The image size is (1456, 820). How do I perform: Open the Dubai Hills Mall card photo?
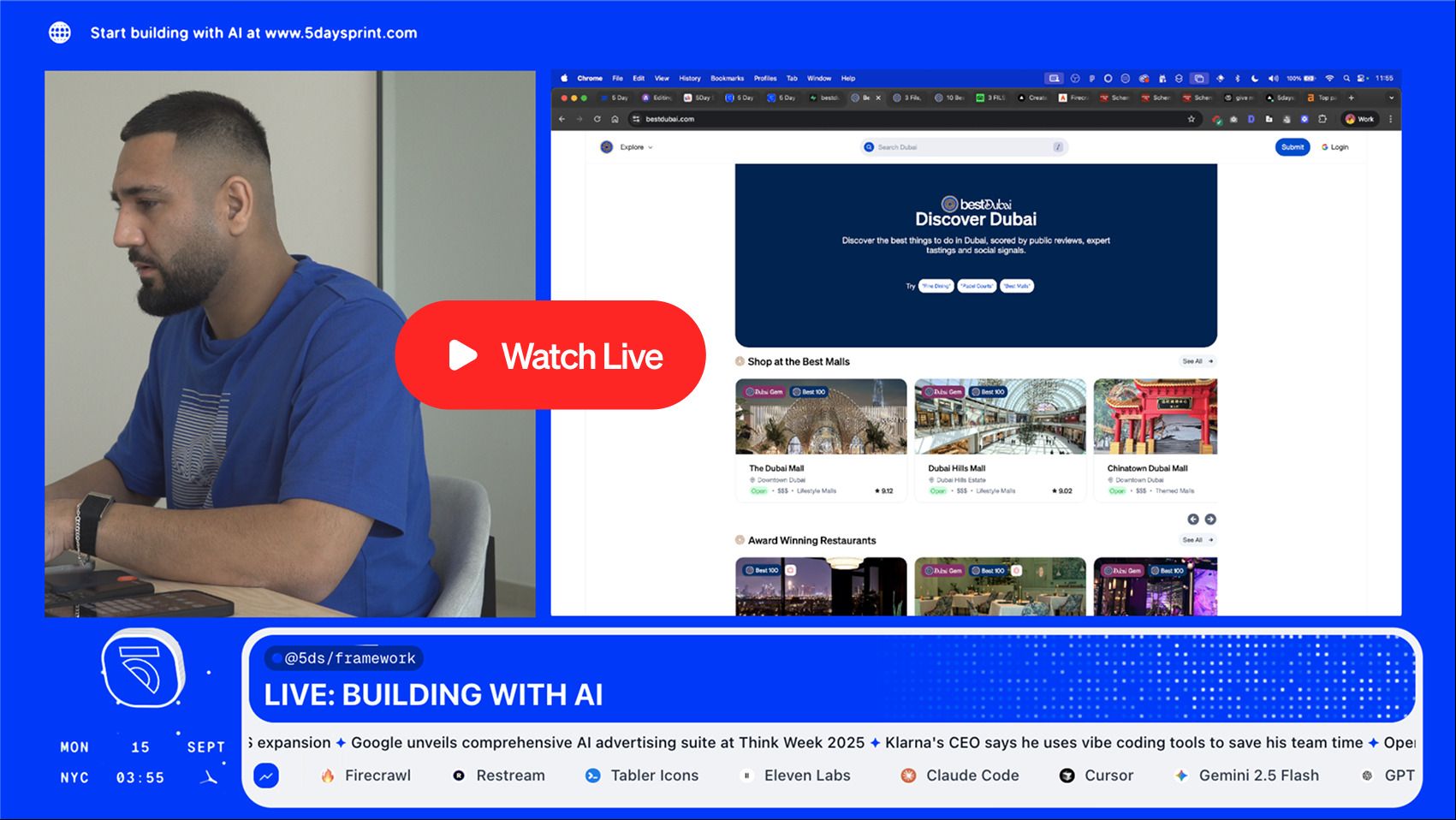(1000, 417)
